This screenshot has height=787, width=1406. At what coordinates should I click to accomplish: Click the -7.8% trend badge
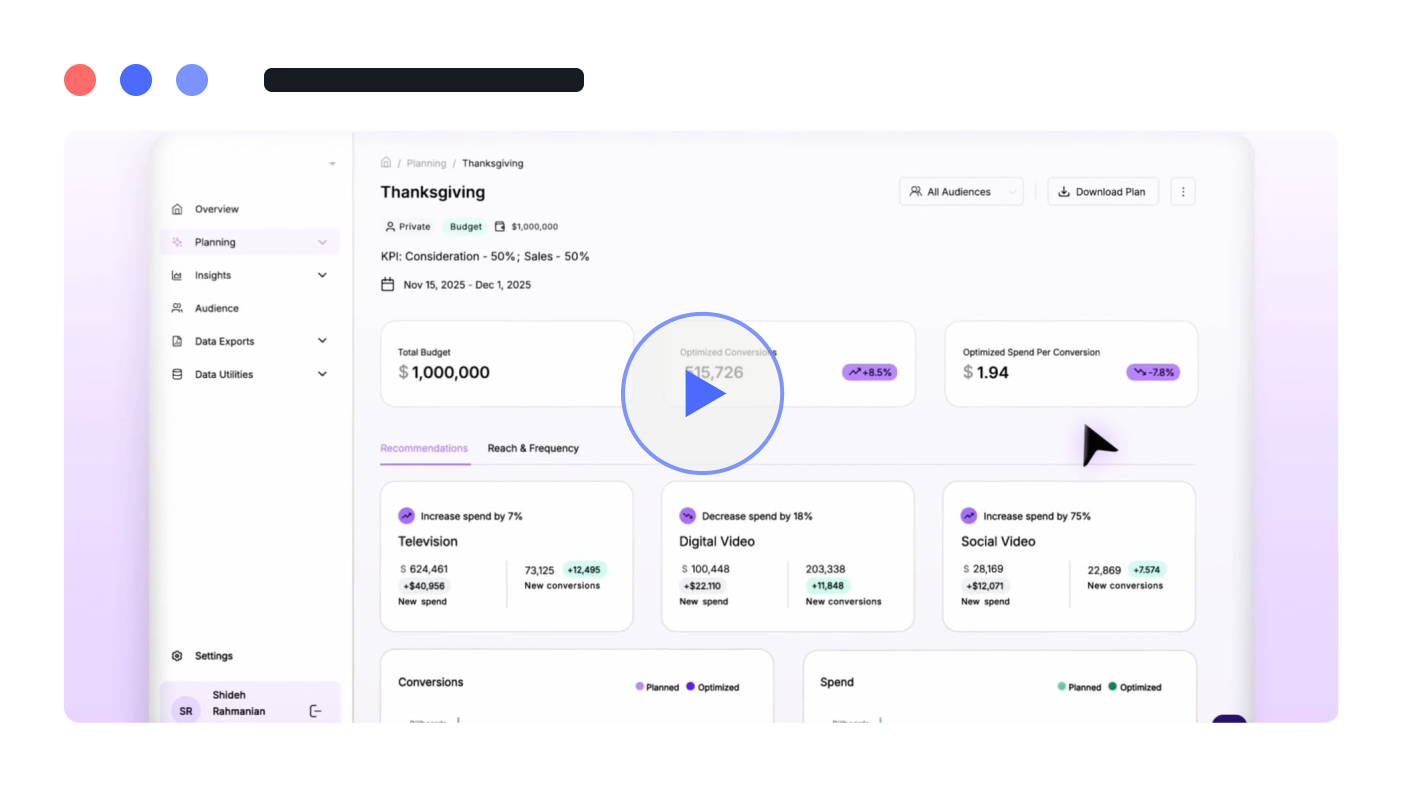click(x=1153, y=372)
